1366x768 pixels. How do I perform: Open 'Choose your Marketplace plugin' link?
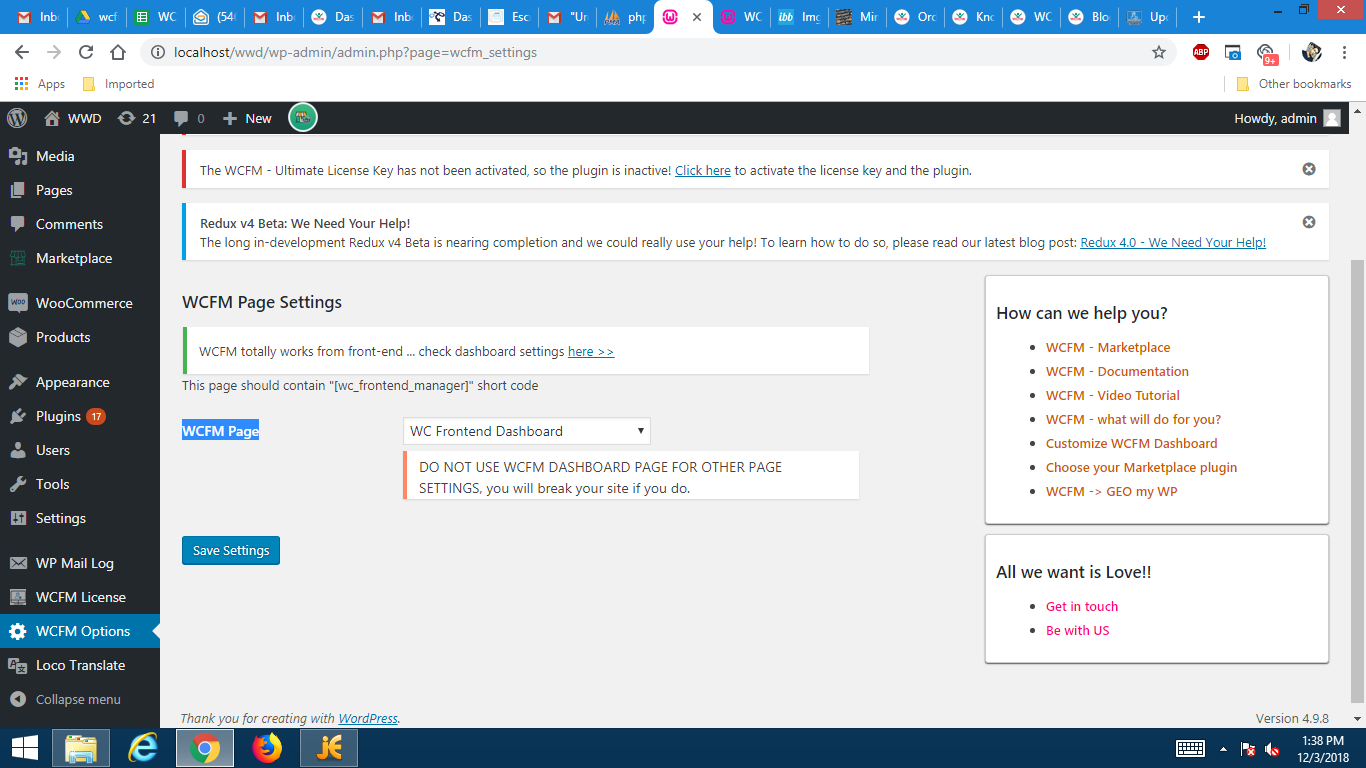click(x=1142, y=467)
